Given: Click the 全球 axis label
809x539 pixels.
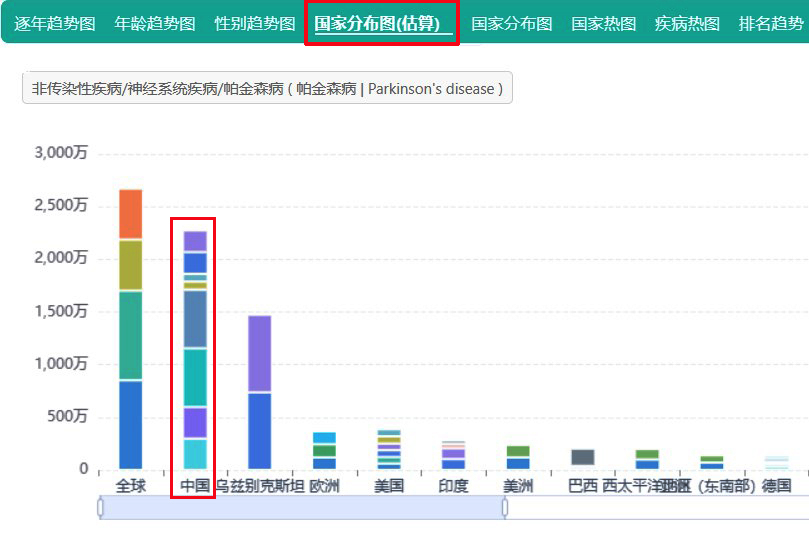Looking at the screenshot, I should (131, 486).
